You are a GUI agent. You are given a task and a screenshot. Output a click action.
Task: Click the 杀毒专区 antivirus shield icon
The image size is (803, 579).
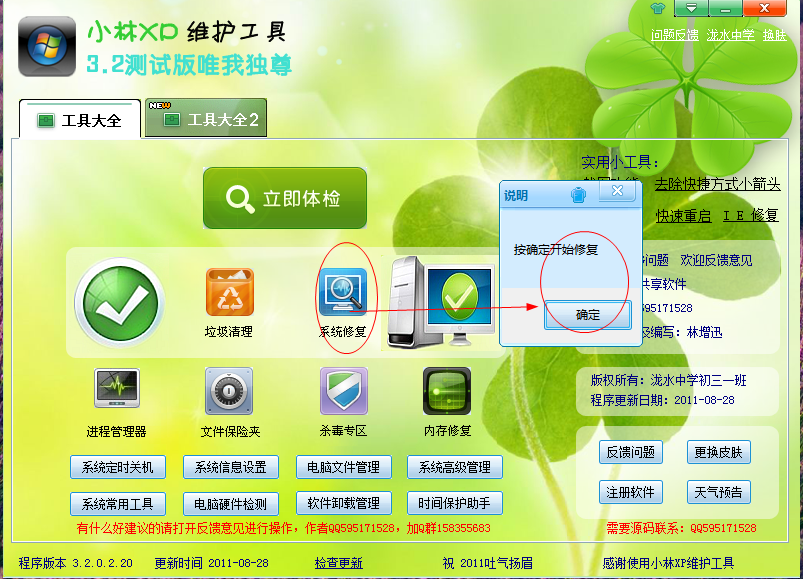tap(343, 391)
